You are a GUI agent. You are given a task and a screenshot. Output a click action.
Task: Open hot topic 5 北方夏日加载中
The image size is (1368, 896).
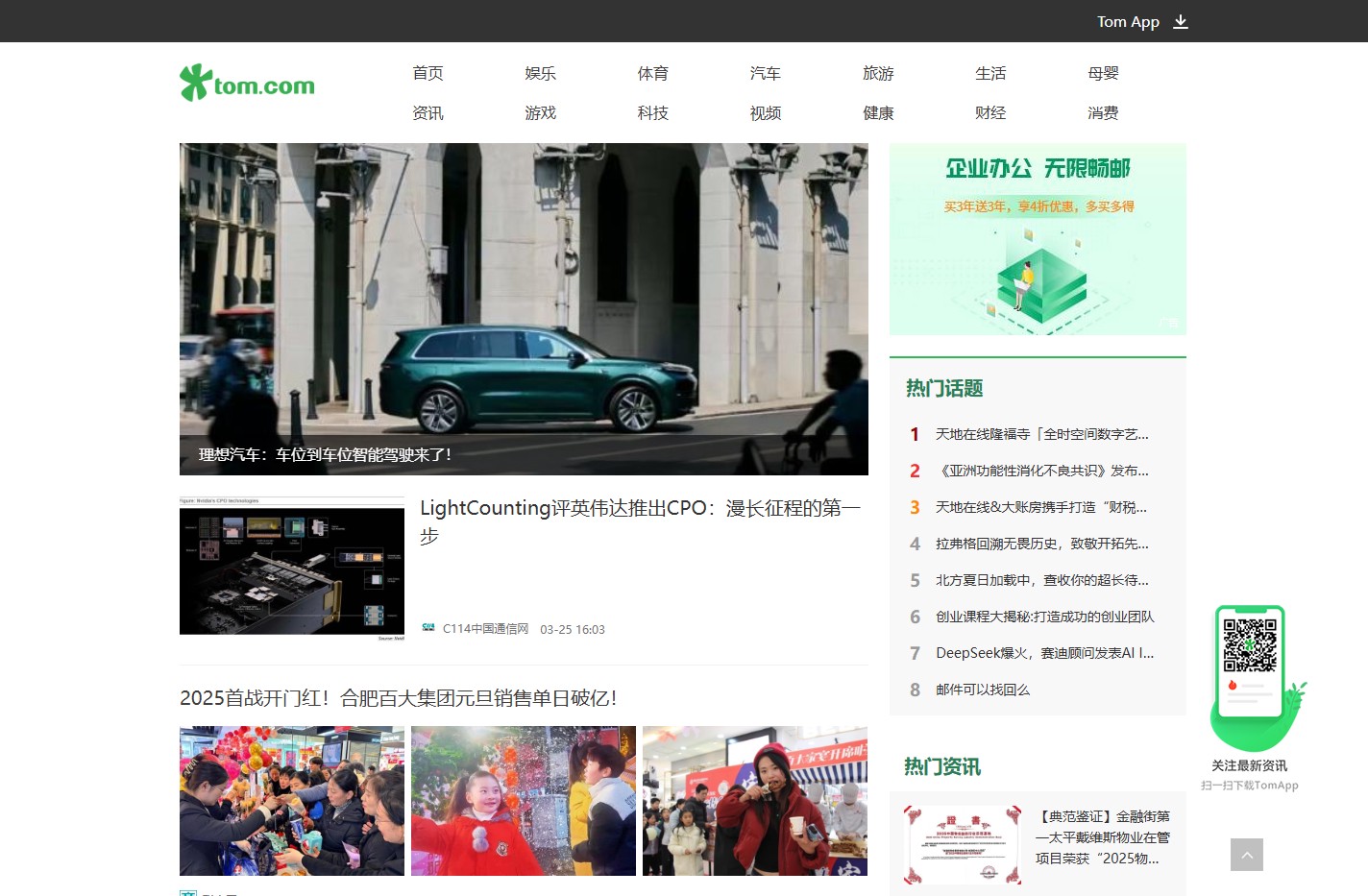click(x=1041, y=580)
